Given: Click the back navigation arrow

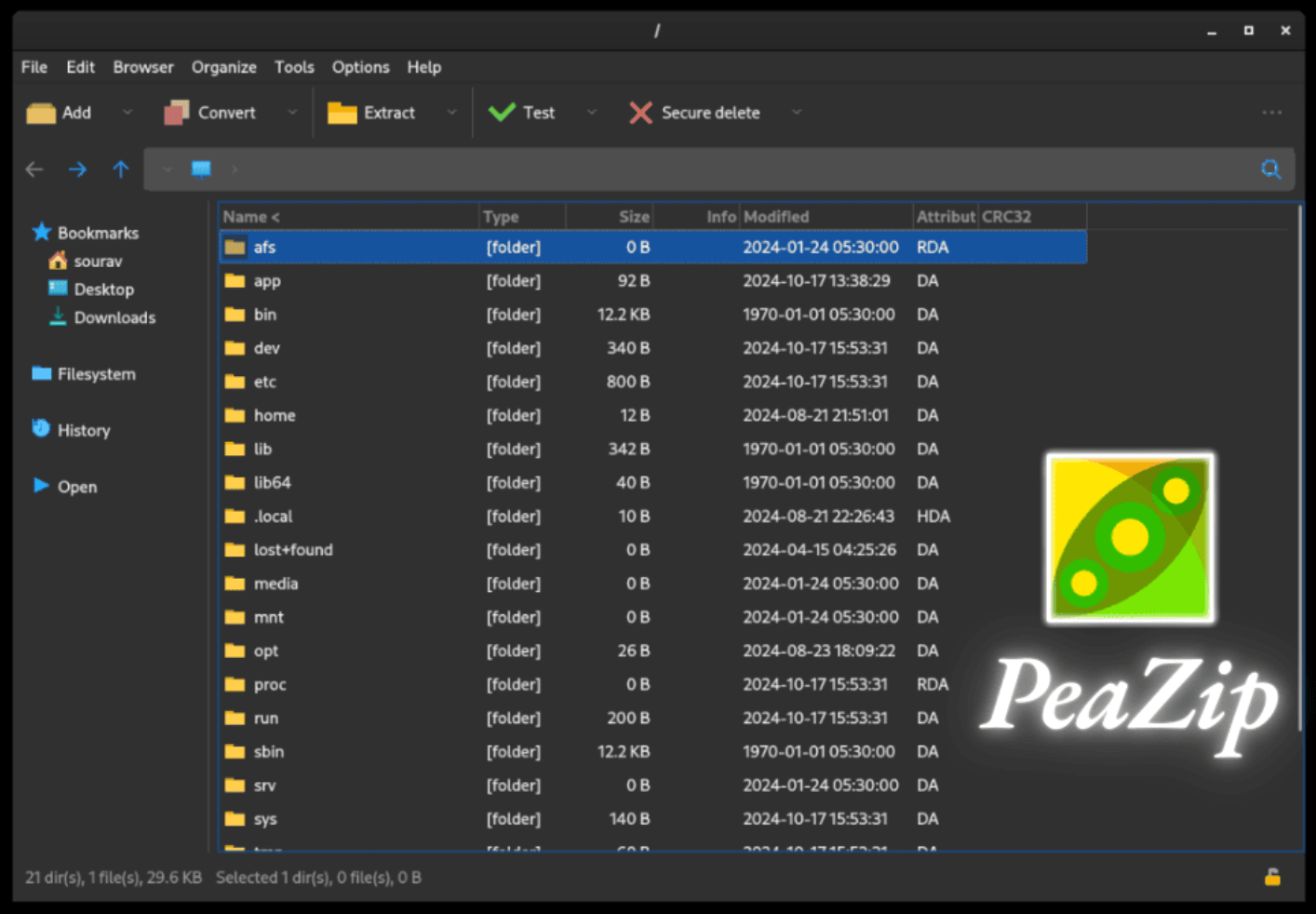Looking at the screenshot, I should (34, 169).
